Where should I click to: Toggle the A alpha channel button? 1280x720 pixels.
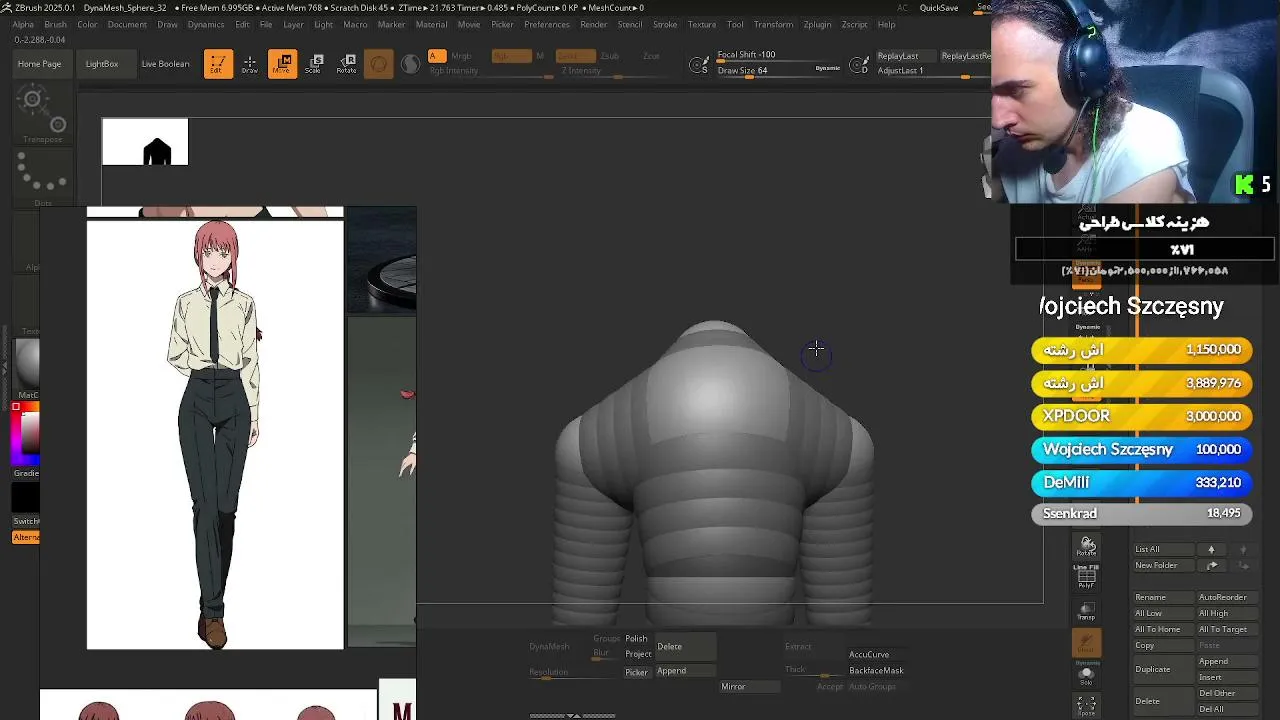coord(437,56)
